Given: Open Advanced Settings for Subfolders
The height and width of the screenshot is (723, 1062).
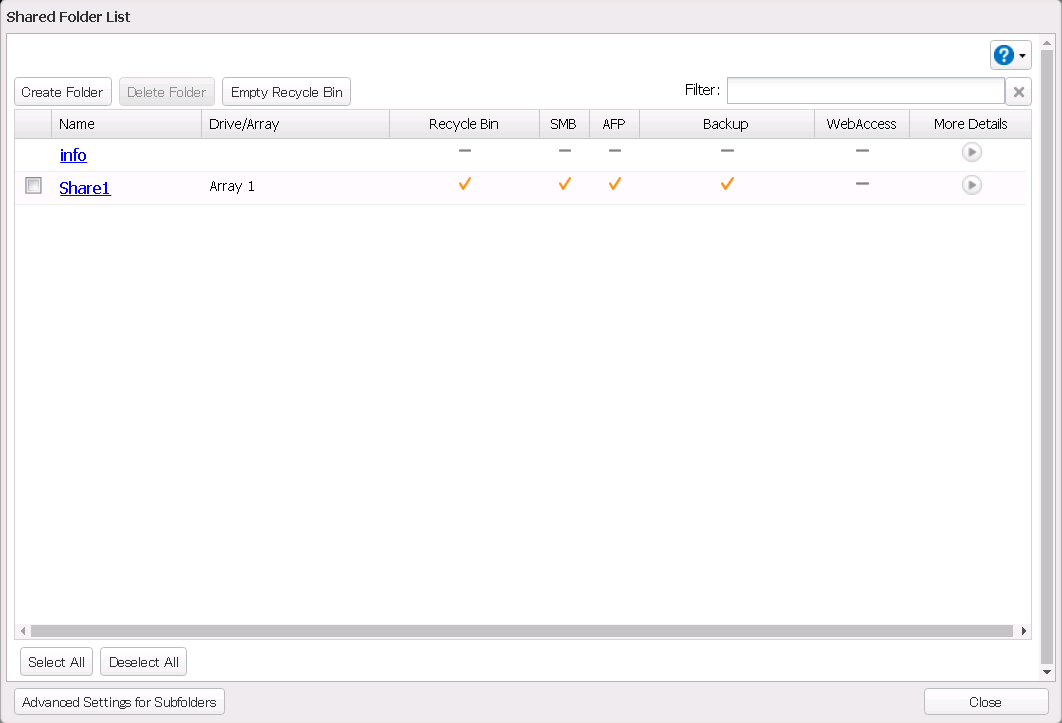Looking at the screenshot, I should point(119,702).
